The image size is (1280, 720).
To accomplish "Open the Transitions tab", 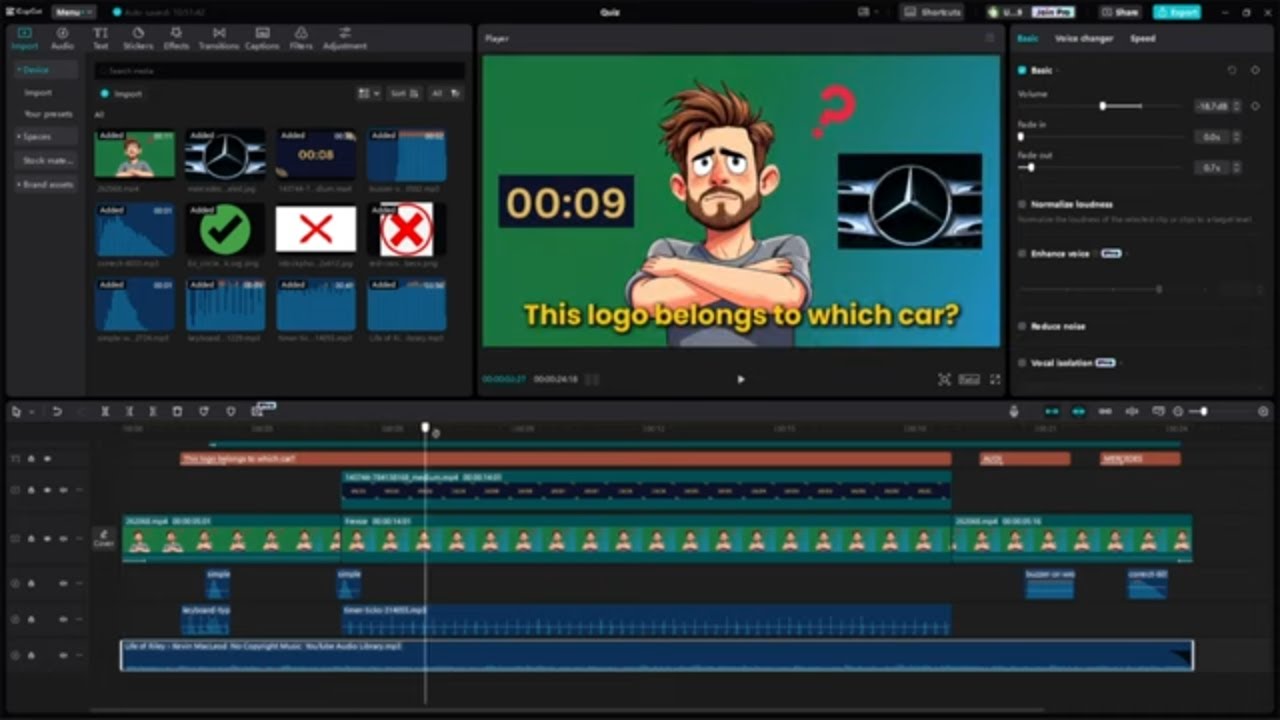I will coord(218,38).
